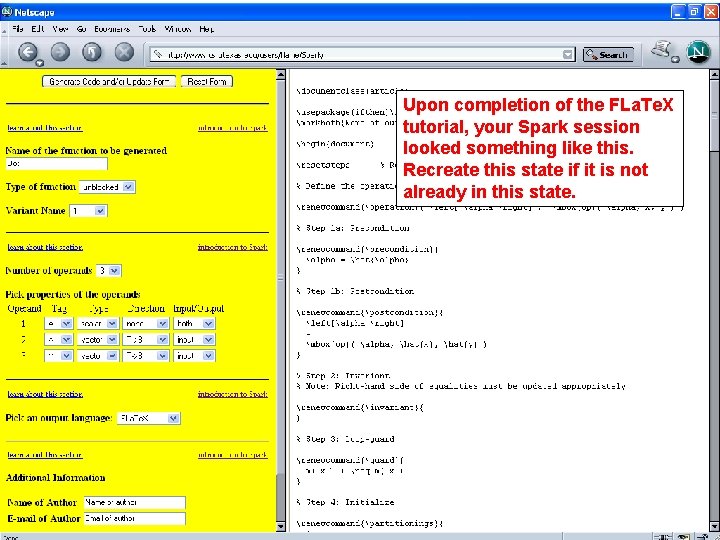Click learn about this section link above operands
The height and width of the screenshot is (540, 720).
45,247
